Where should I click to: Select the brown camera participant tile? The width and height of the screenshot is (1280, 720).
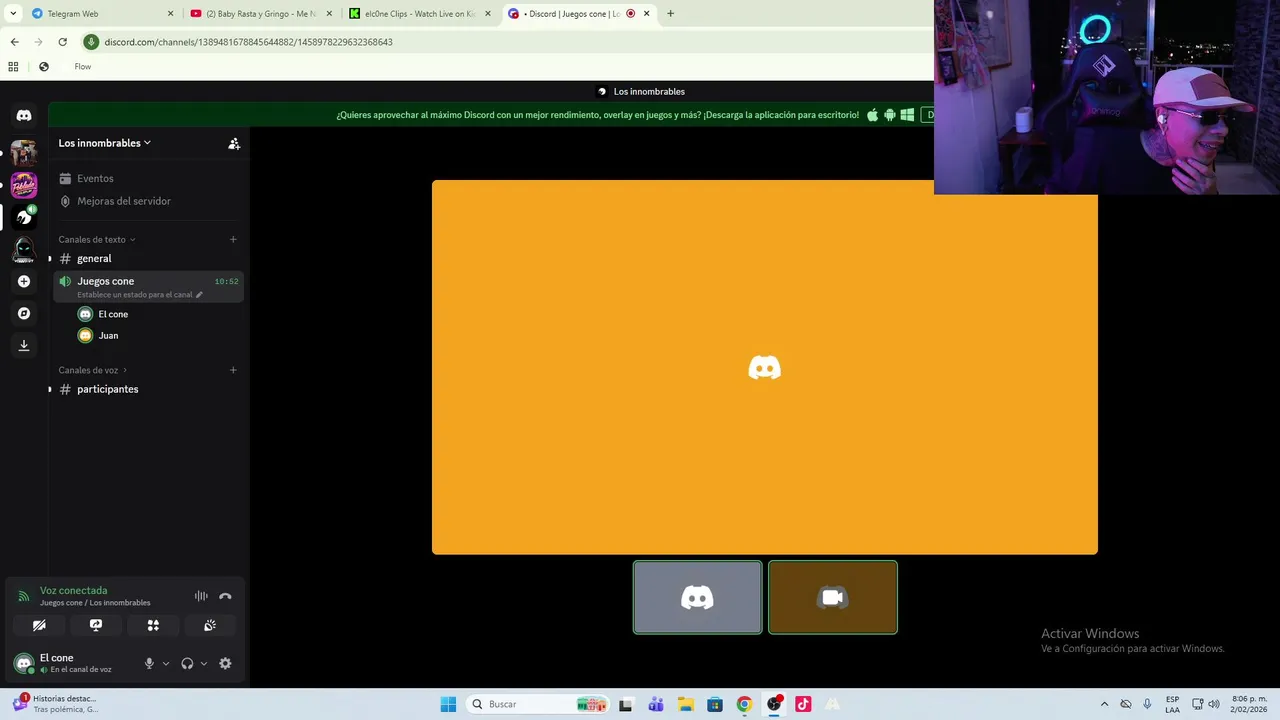833,597
